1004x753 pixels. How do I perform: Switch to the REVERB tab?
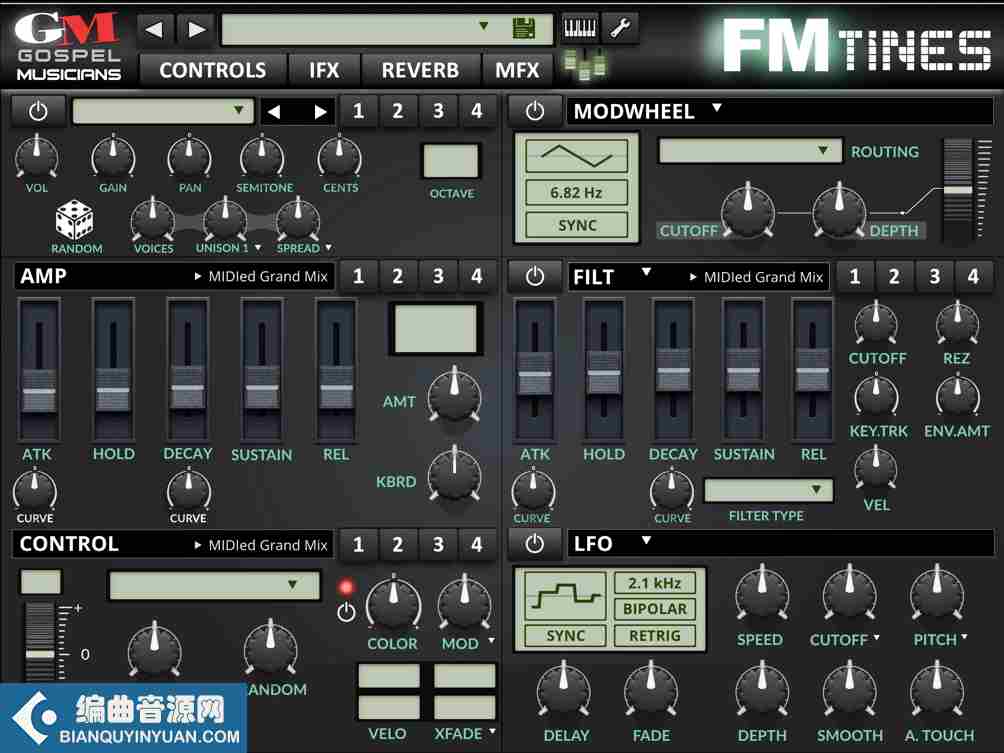pyautogui.click(x=420, y=69)
